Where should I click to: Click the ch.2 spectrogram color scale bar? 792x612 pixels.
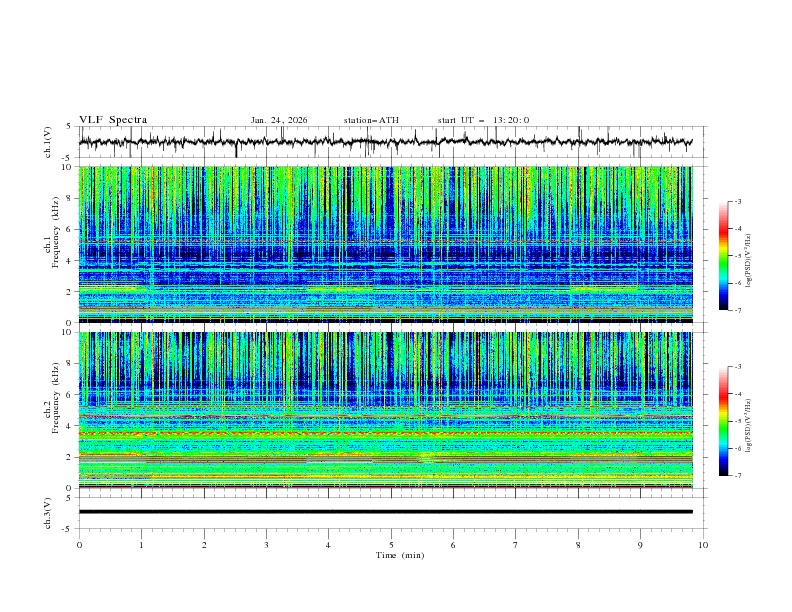pos(723,421)
